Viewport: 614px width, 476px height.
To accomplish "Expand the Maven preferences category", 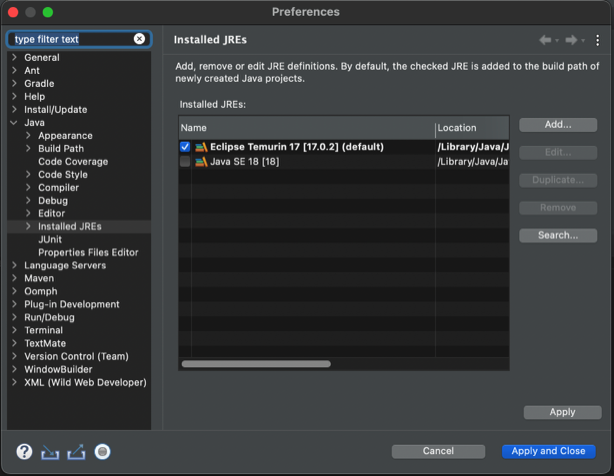I will [14, 279].
